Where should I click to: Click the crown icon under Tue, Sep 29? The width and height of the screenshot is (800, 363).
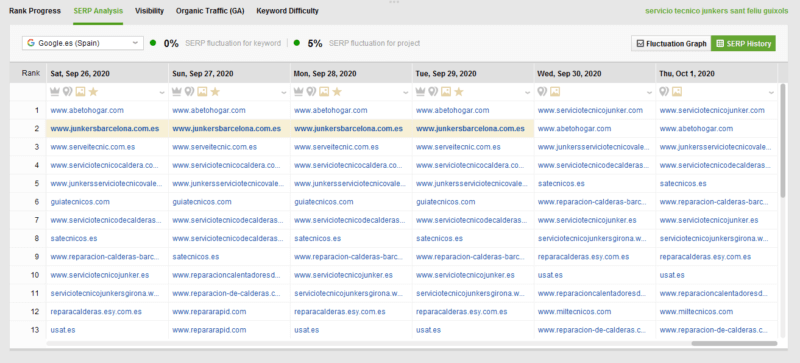point(420,92)
